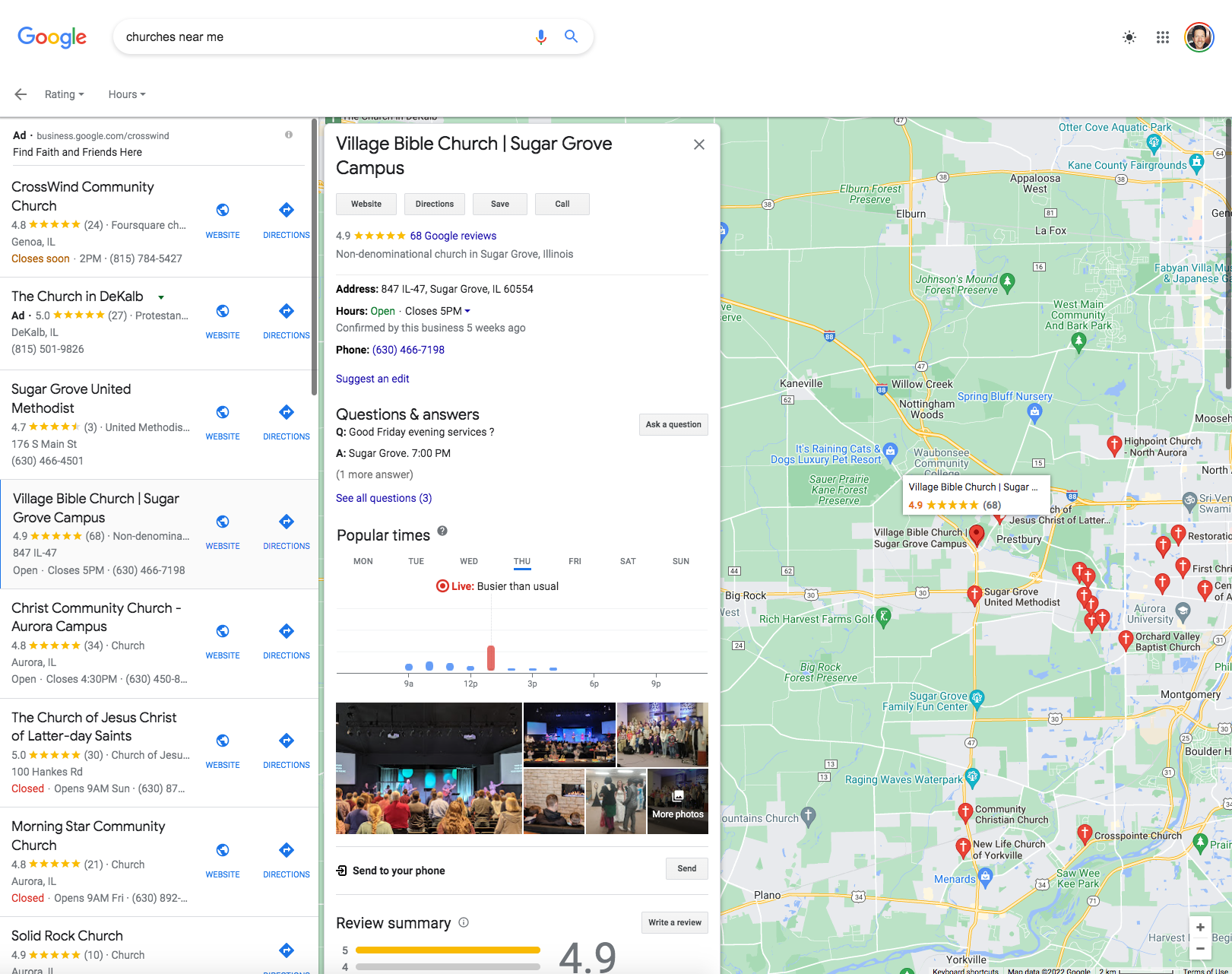This screenshot has width=1232, height=974.
Task: Click the 5-star review rating bar
Action: point(448,950)
